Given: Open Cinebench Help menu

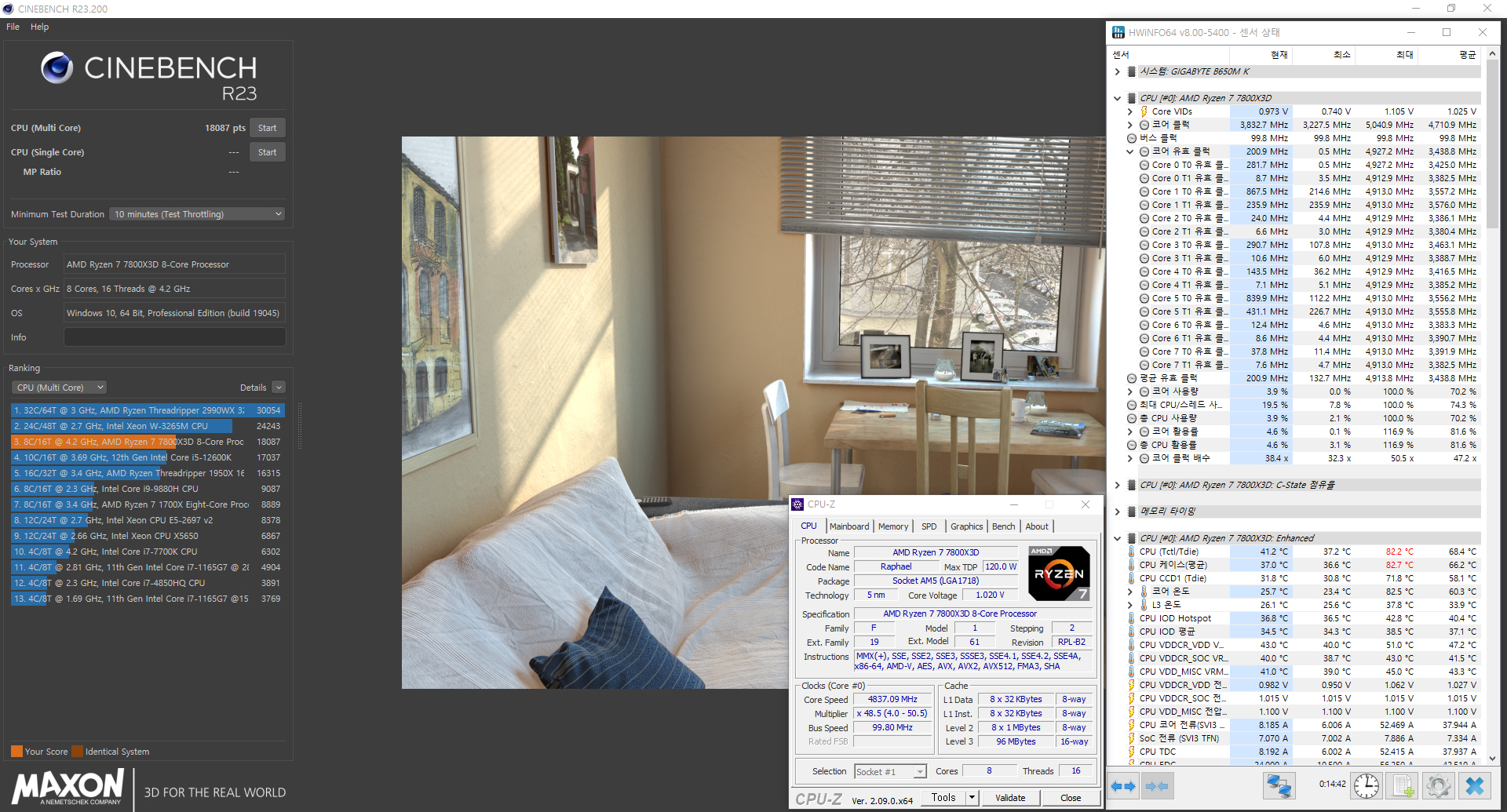Looking at the screenshot, I should coord(39,27).
